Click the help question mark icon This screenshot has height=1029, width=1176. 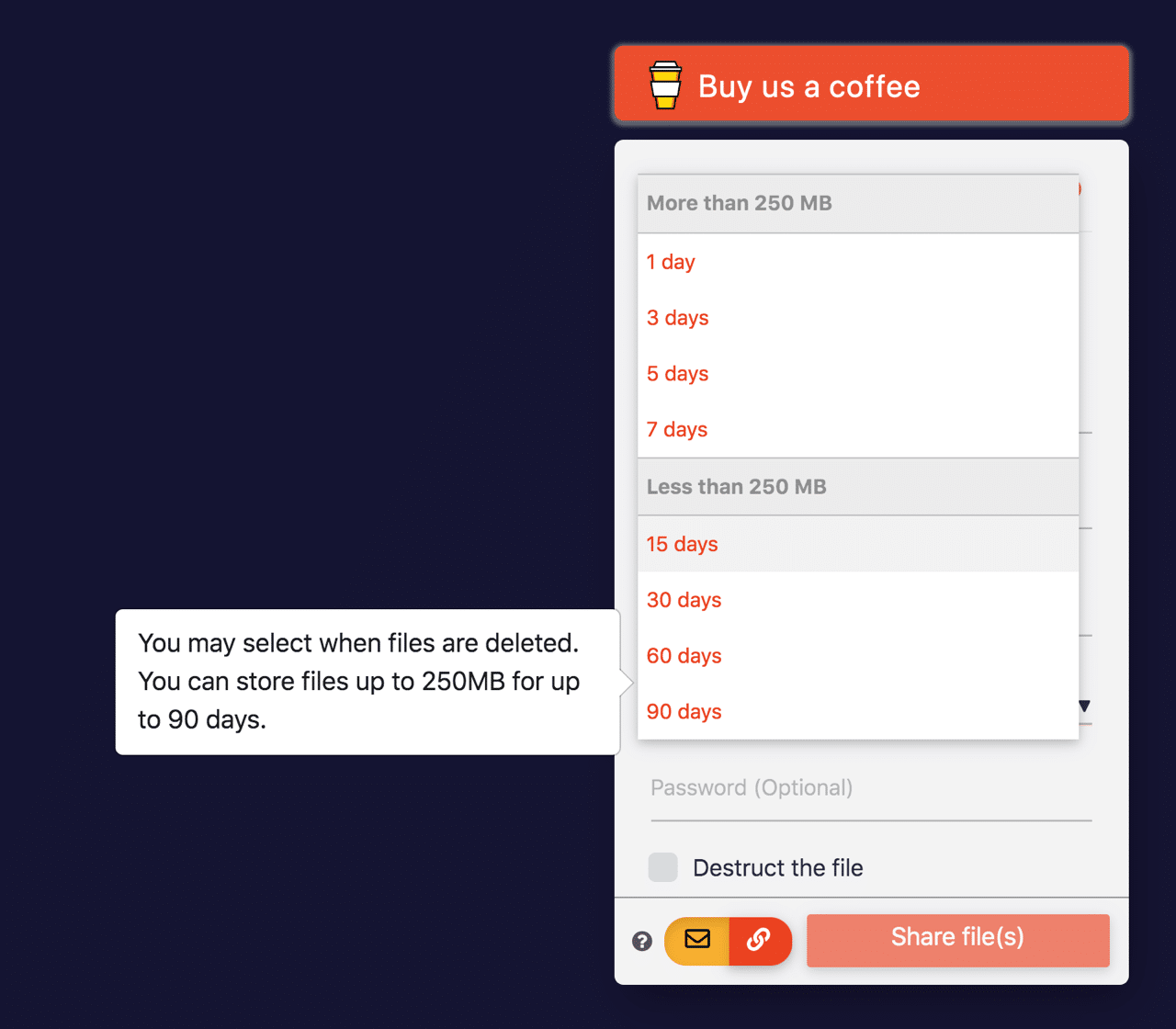642,941
